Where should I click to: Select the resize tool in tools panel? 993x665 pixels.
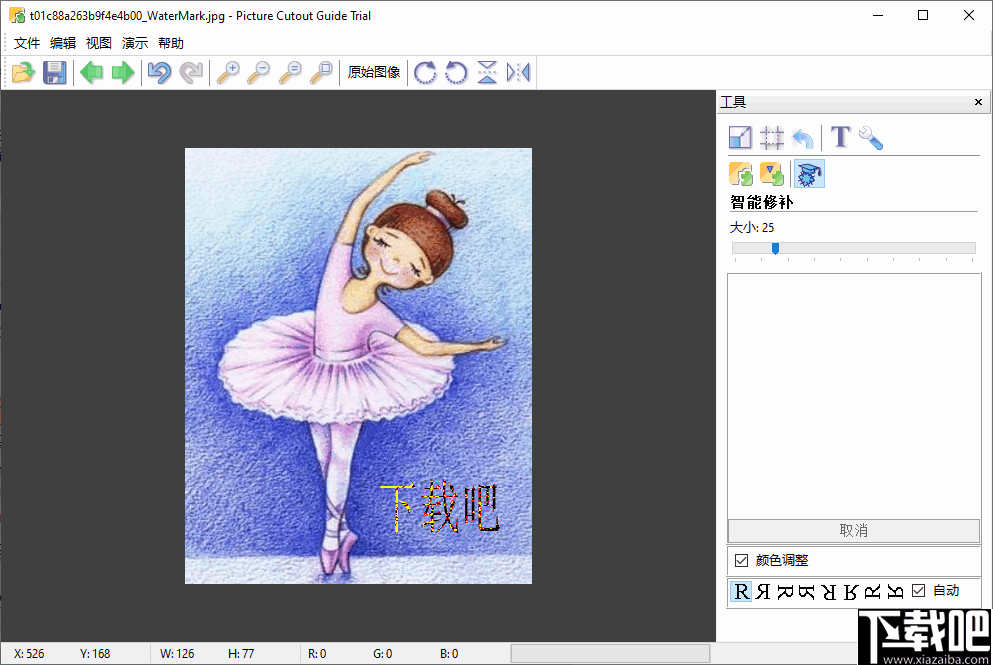coord(740,137)
